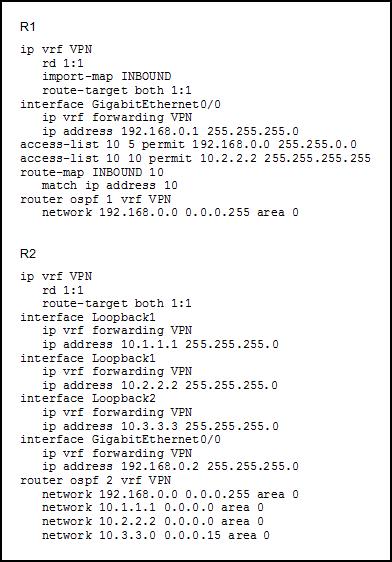The height and width of the screenshot is (562, 392).
Task: Click the R1 heading label
Action: pos(28,27)
